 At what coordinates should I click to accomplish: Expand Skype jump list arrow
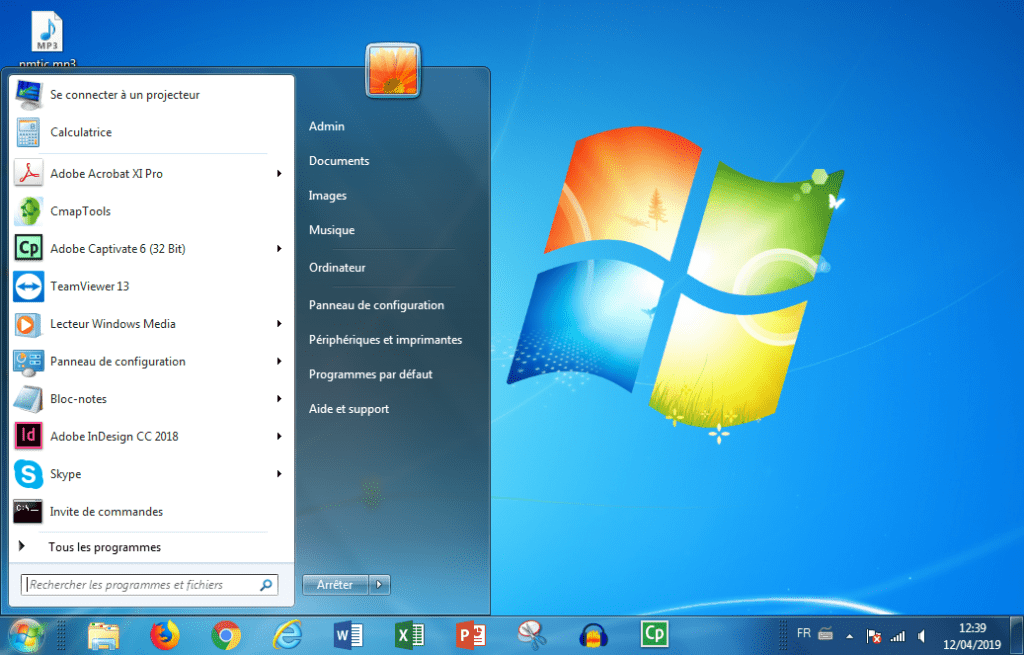tap(279, 474)
